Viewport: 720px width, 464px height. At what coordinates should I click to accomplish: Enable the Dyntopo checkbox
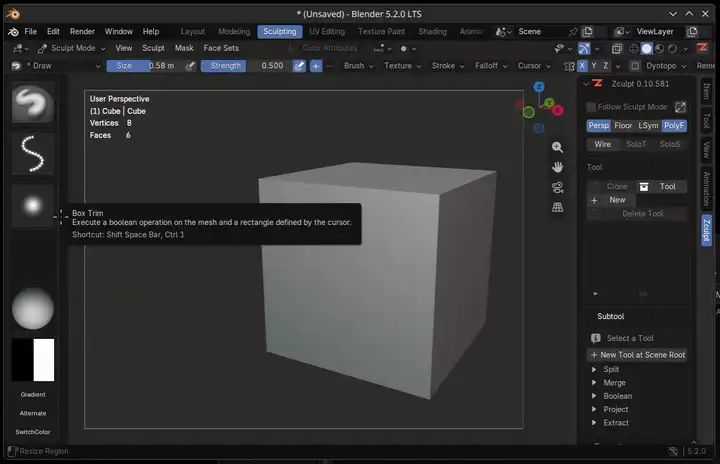[635, 66]
